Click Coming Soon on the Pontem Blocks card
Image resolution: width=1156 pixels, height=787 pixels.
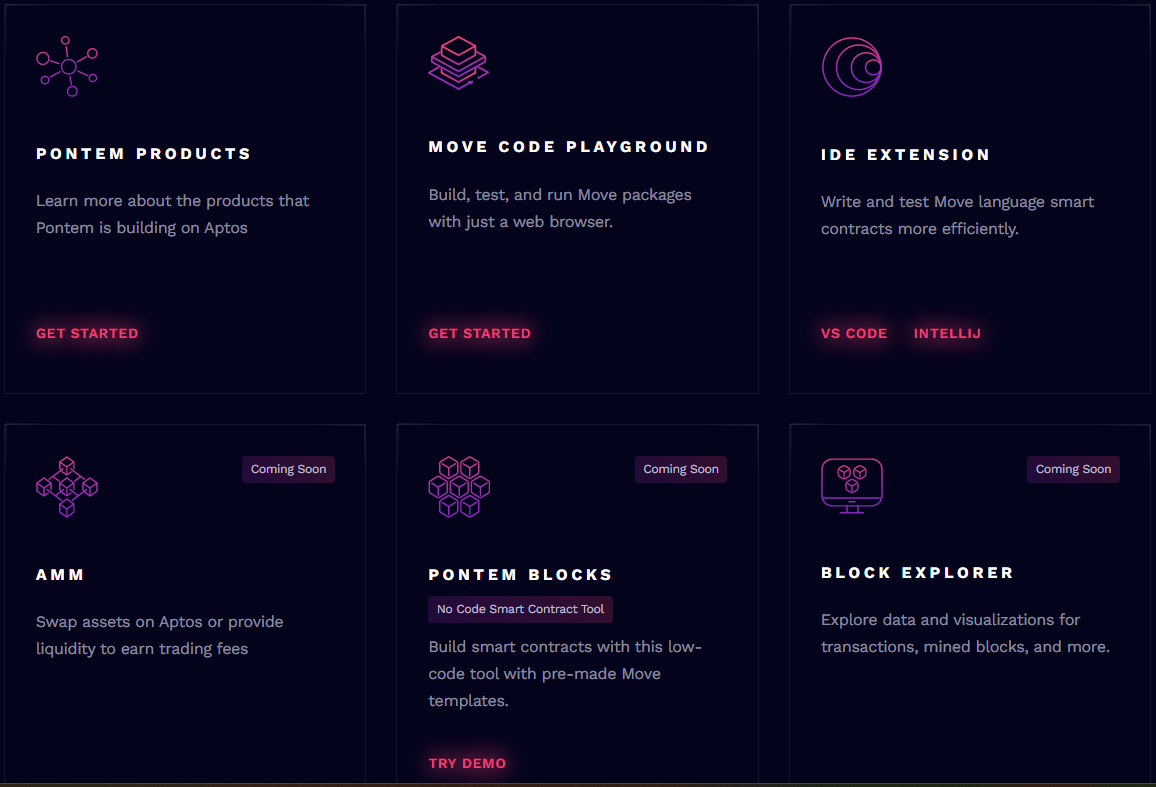[681, 469]
